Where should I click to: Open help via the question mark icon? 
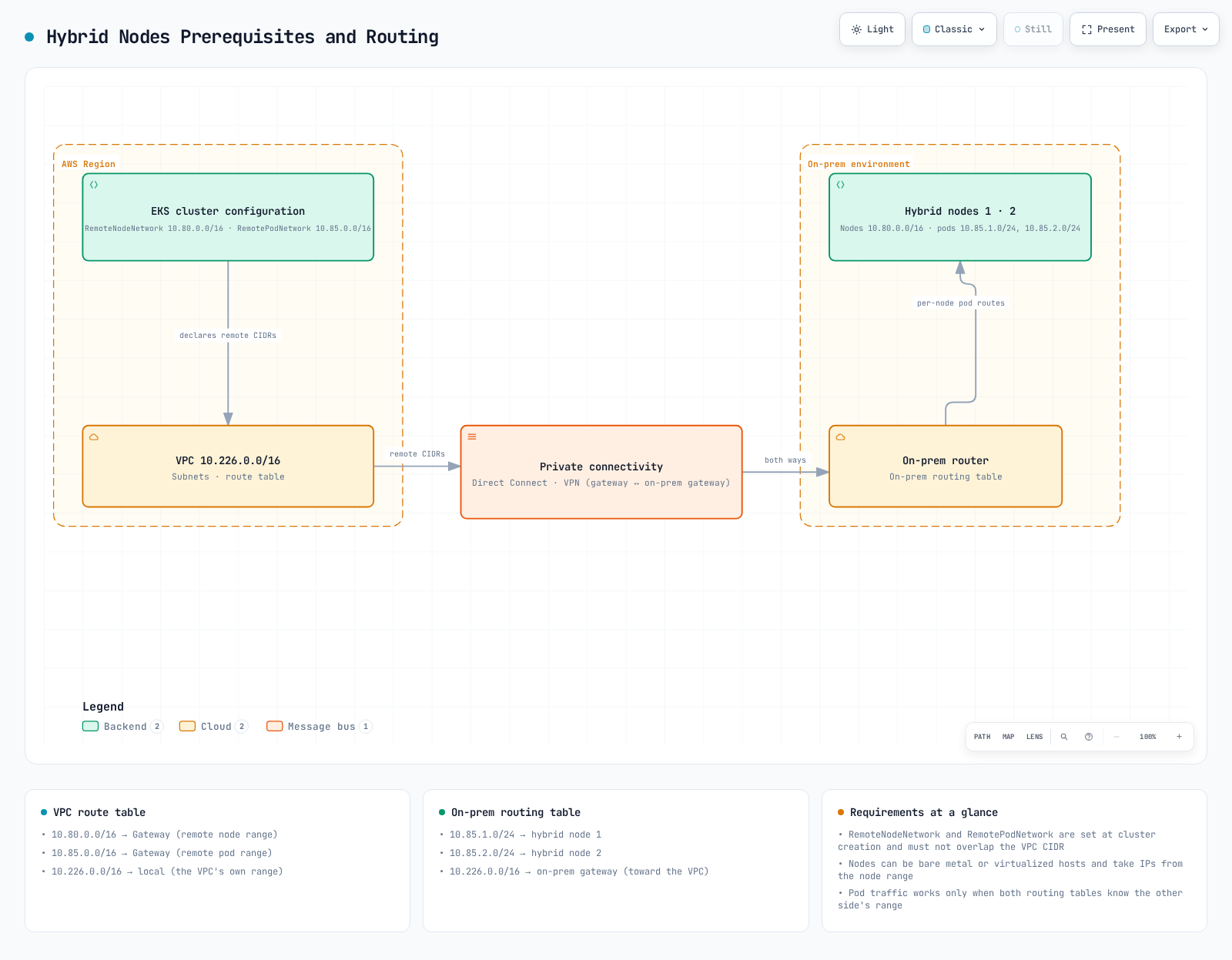(1089, 737)
